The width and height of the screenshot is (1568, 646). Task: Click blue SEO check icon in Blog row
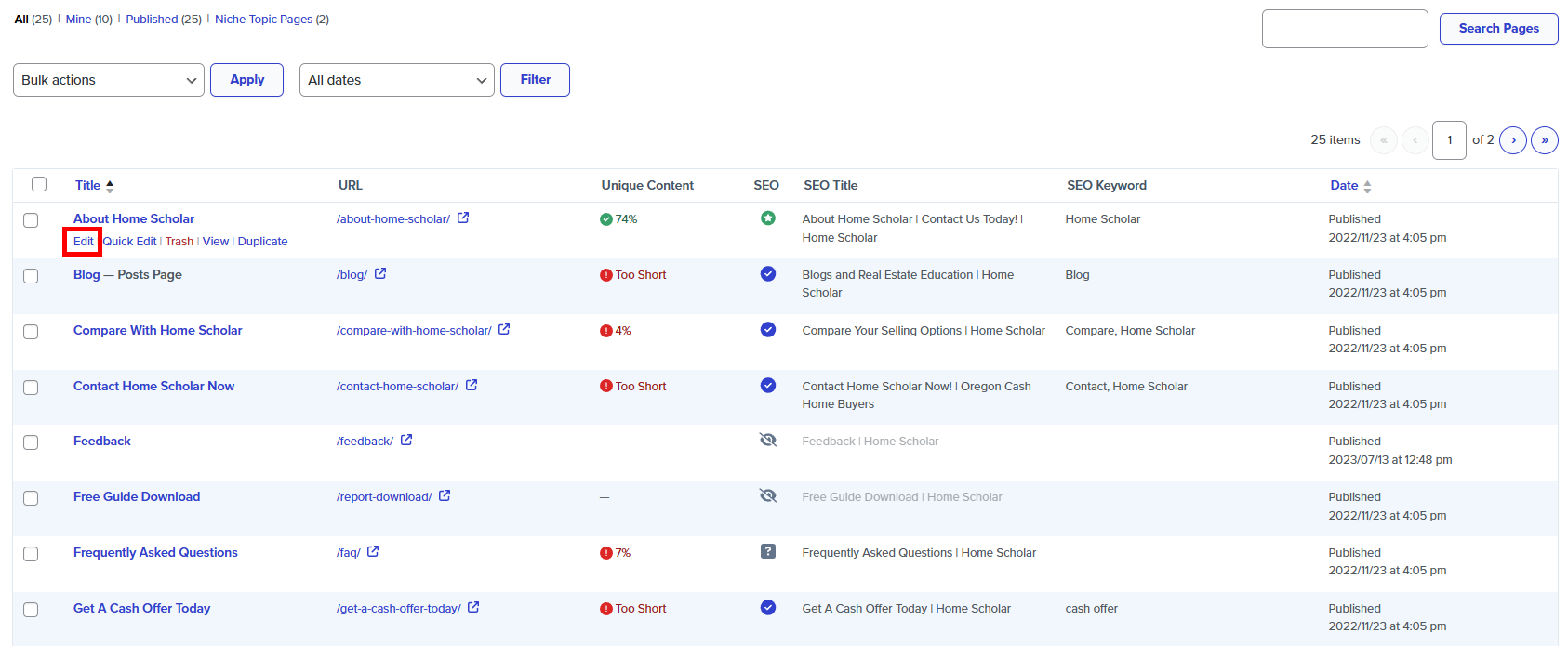point(768,274)
